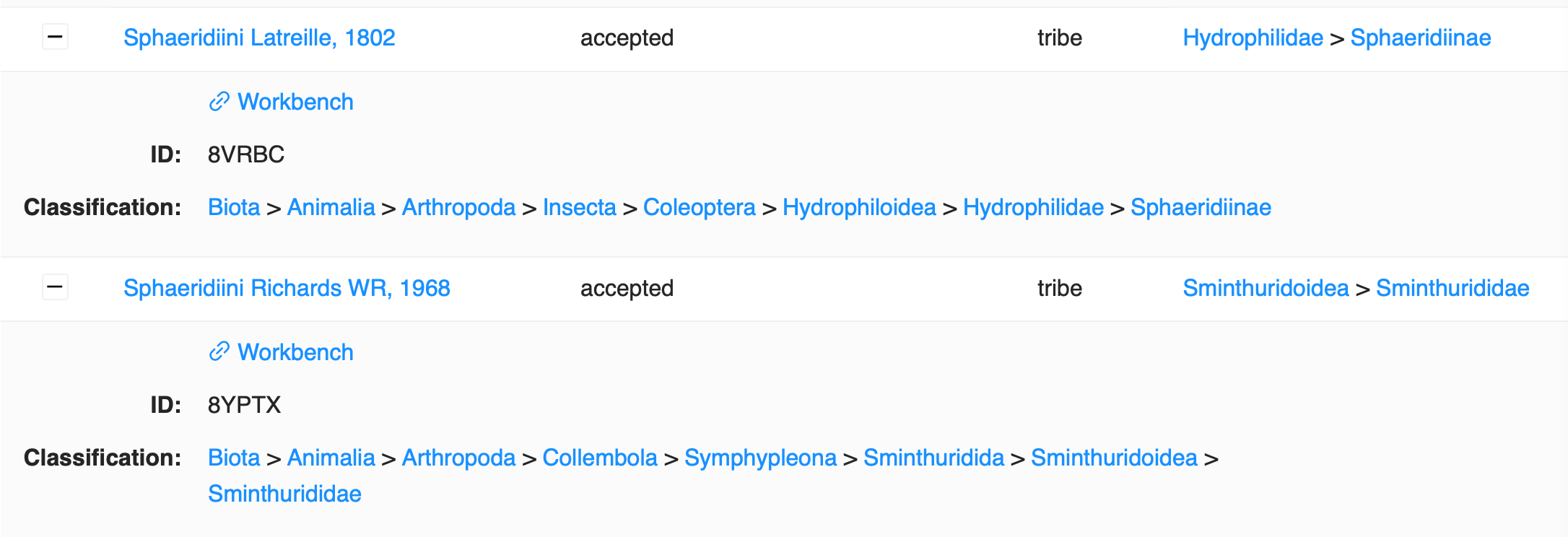Open Sminthuridoidea in the second header row

(1266, 287)
